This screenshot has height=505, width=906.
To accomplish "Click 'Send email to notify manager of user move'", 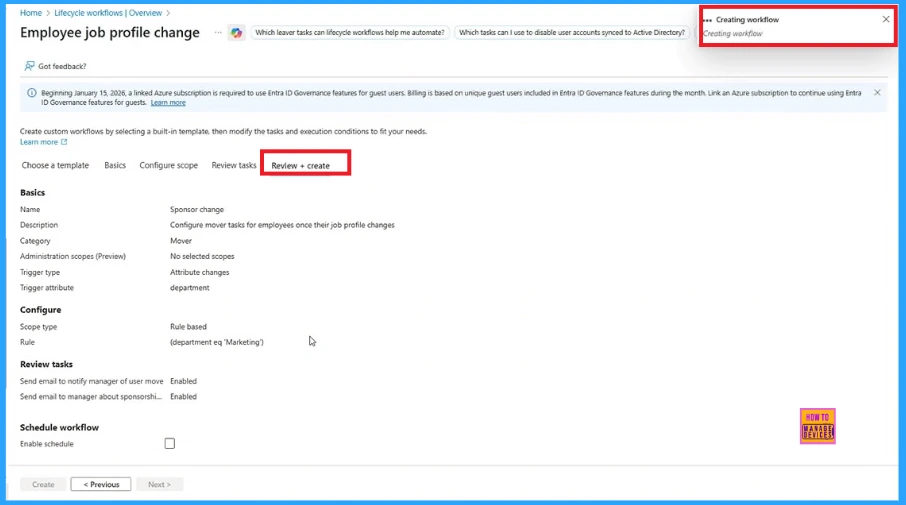I will 92,381.
